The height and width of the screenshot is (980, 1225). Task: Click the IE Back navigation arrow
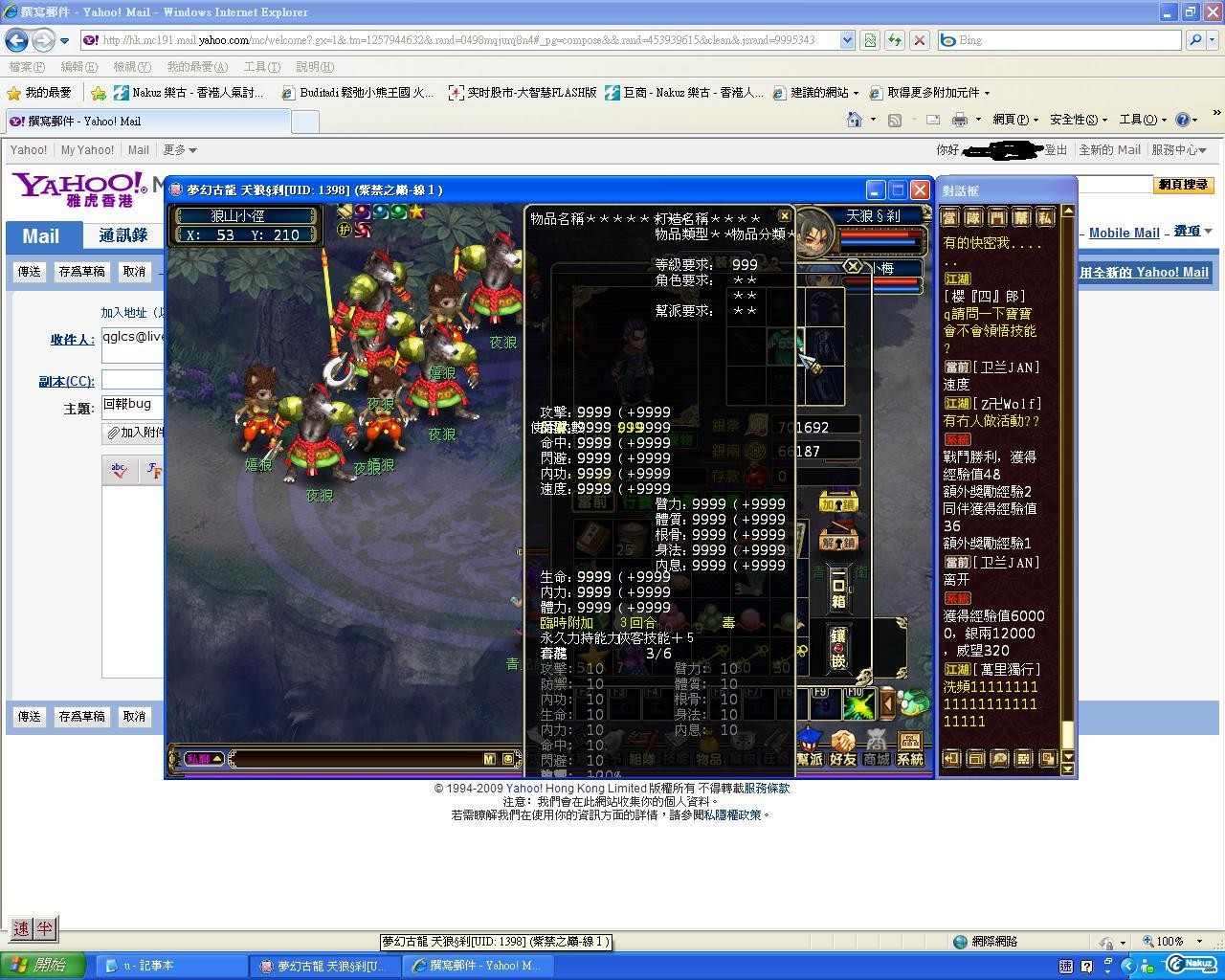[x=16, y=40]
